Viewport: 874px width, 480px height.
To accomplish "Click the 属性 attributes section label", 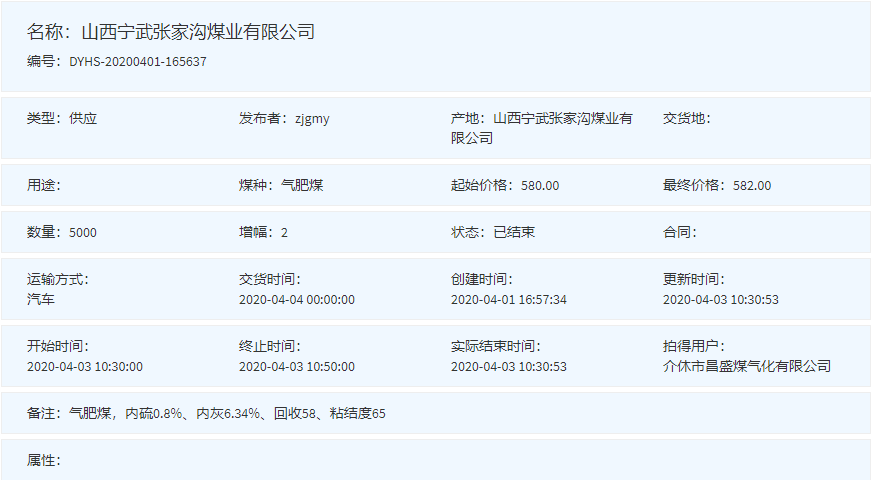I will coord(44,460).
